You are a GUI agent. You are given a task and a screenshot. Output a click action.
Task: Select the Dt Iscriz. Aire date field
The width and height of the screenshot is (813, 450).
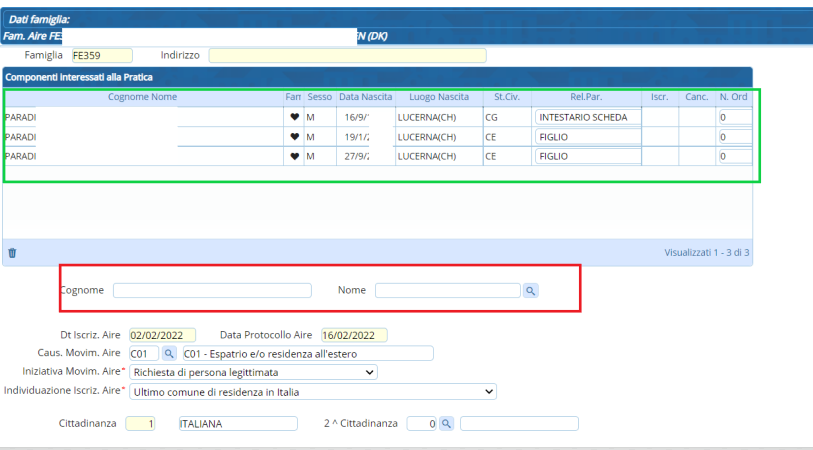click(162, 335)
